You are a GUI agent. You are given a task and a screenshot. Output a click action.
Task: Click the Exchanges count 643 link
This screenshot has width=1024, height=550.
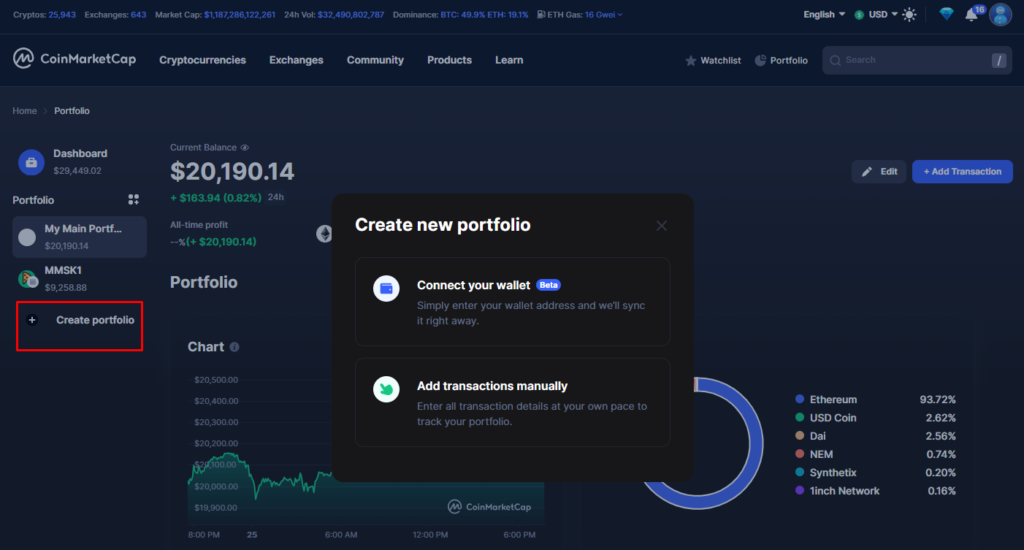(x=138, y=14)
